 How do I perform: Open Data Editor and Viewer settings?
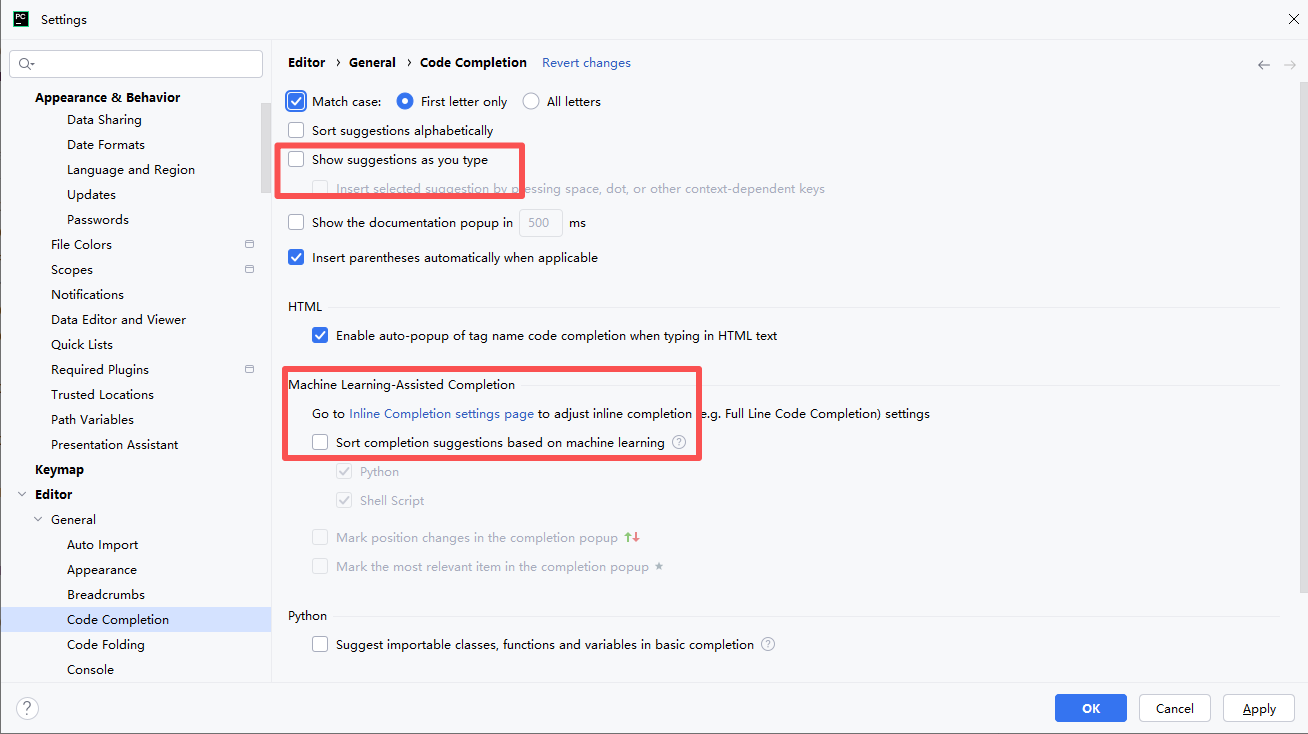(118, 319)
